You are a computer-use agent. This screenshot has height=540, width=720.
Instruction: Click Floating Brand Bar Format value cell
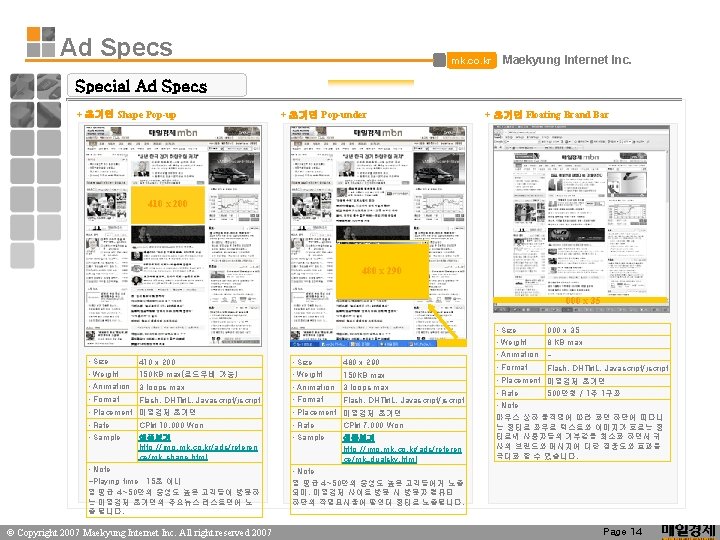point(608,368)
